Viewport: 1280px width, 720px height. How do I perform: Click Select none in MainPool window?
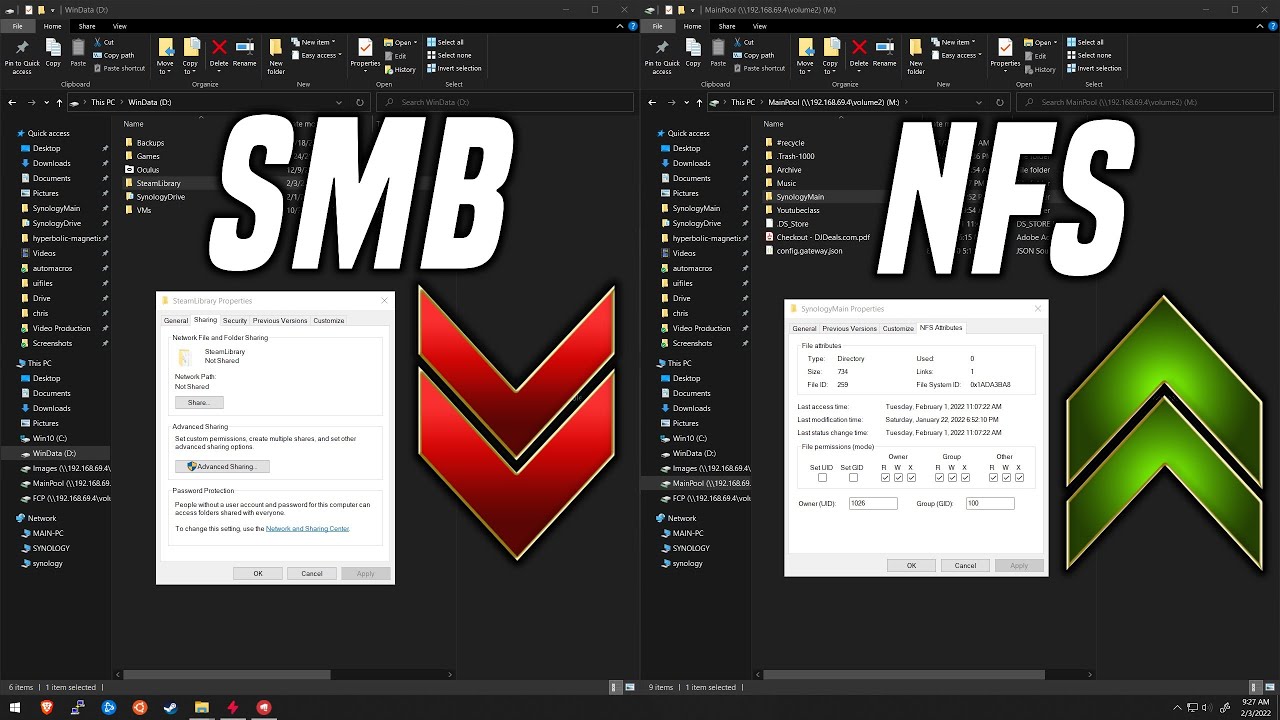1089,56
